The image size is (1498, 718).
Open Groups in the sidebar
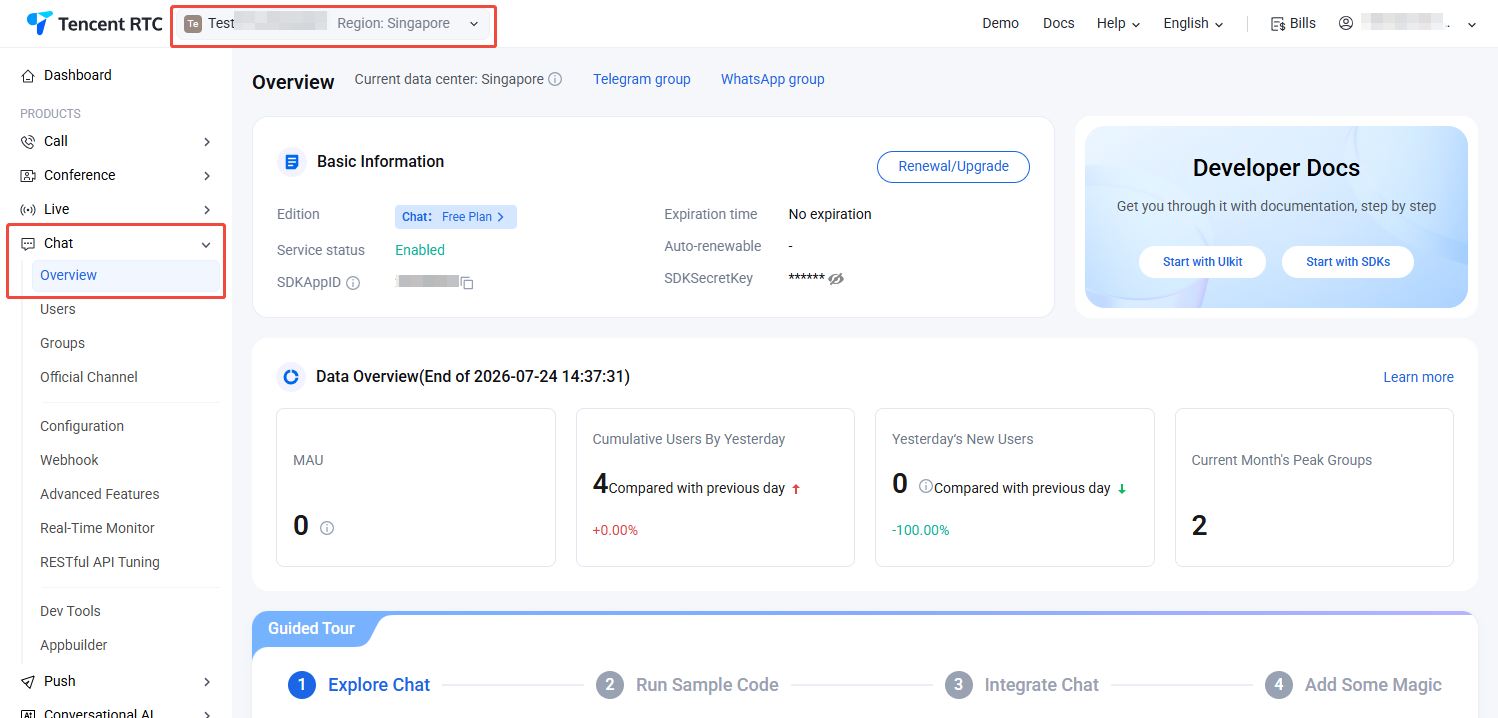(x=62, y=343)
